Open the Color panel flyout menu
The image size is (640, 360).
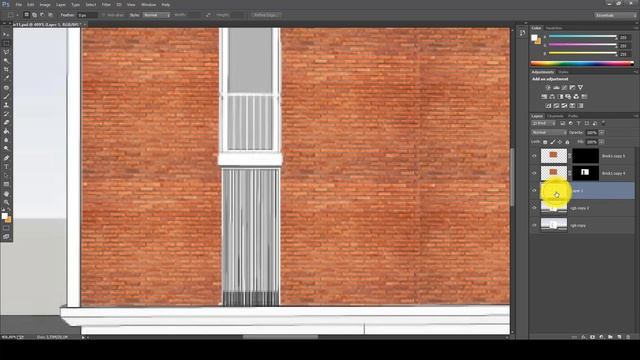pyautogui.click(x=636, y=28)
